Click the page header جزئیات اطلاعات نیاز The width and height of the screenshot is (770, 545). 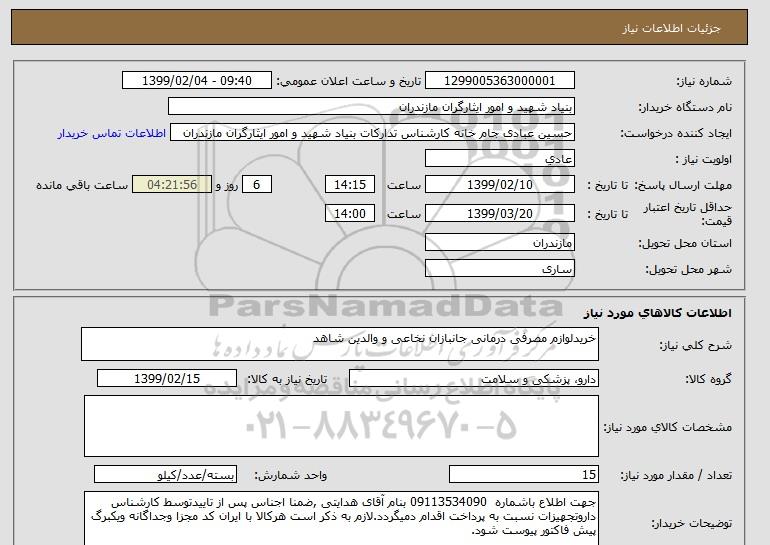tap(671, 28)
